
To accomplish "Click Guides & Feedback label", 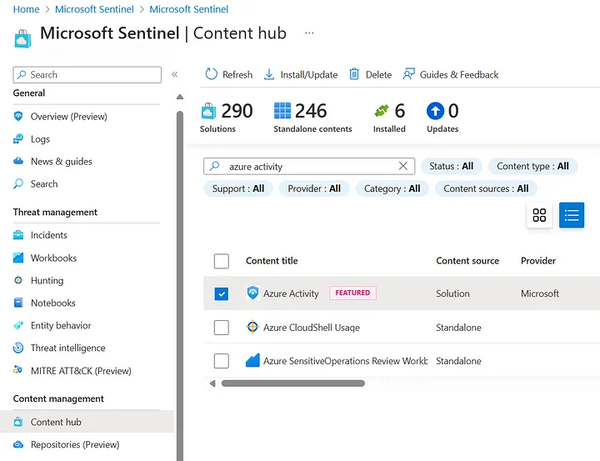I will coord(459,75).
